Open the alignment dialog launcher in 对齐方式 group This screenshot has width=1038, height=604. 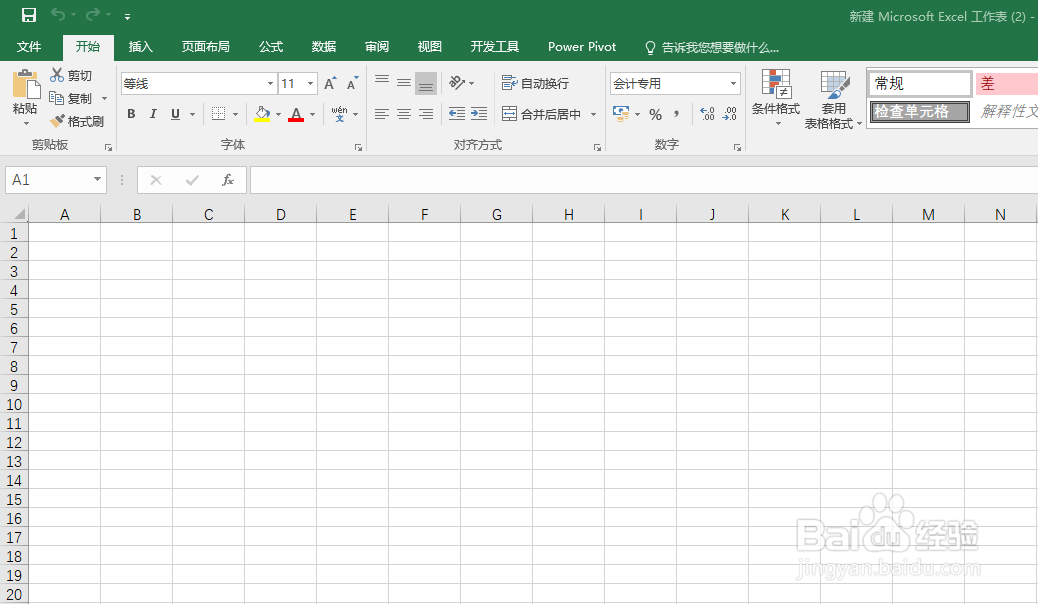(597, 147)
